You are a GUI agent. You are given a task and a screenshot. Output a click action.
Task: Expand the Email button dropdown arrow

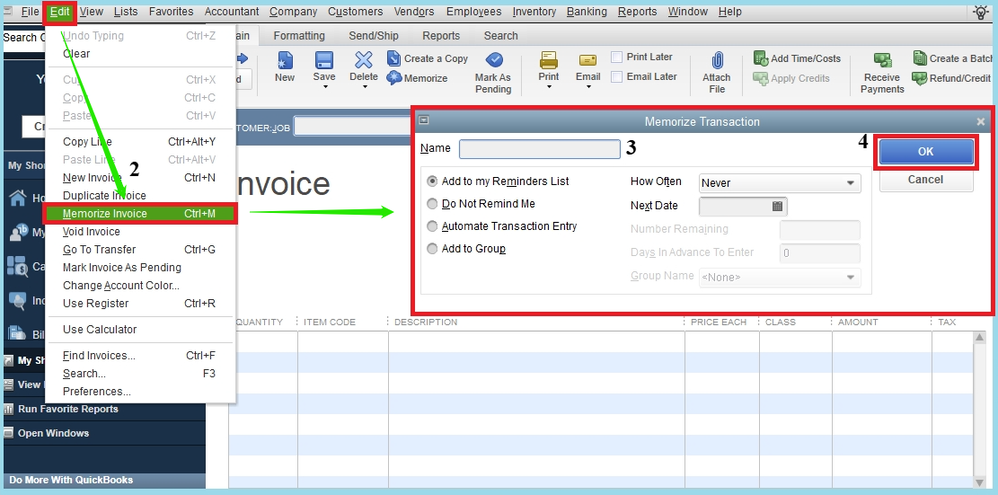click(x=588, y=87)
